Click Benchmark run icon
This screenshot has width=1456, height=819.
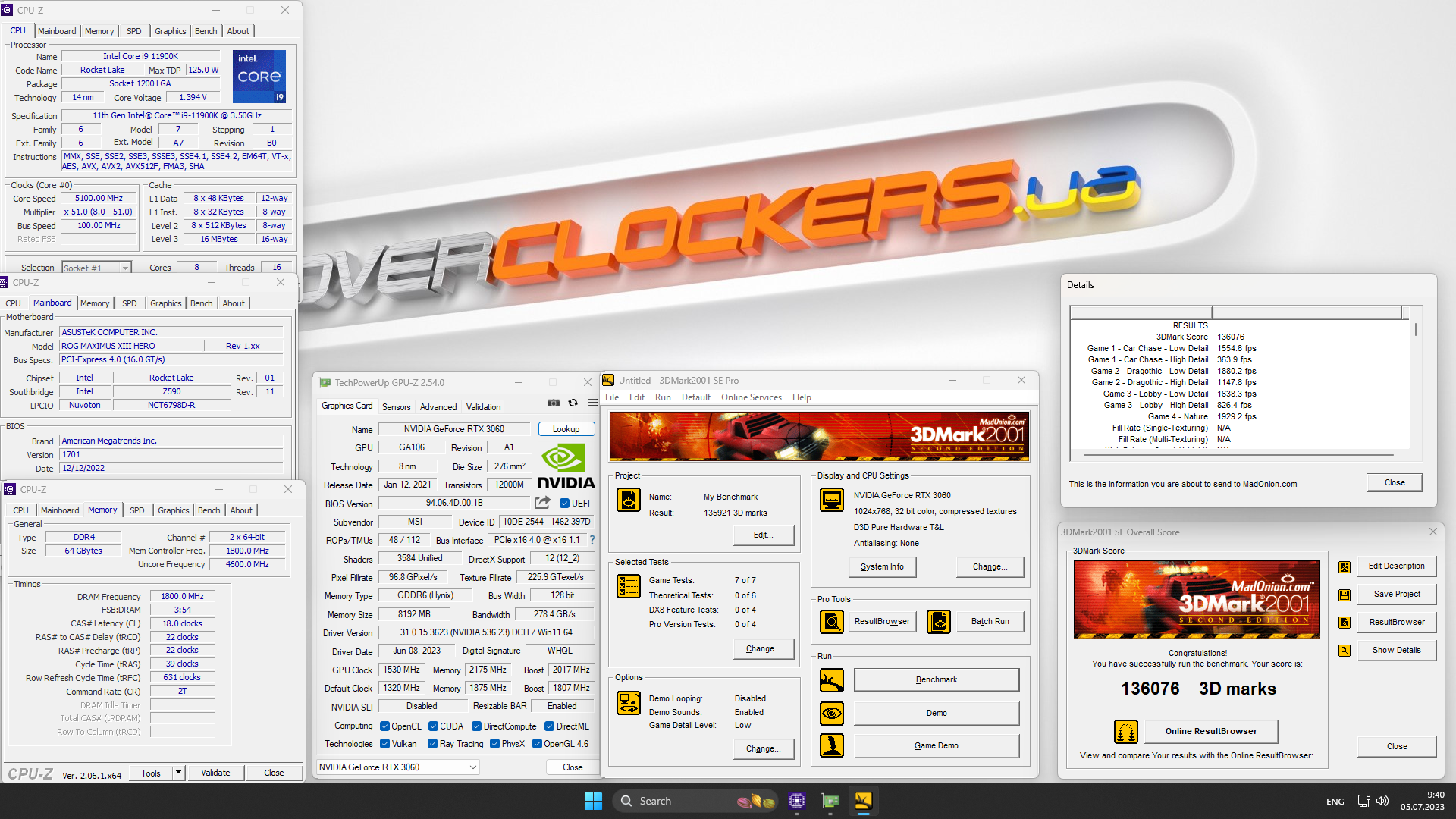(x=832, y=680)
